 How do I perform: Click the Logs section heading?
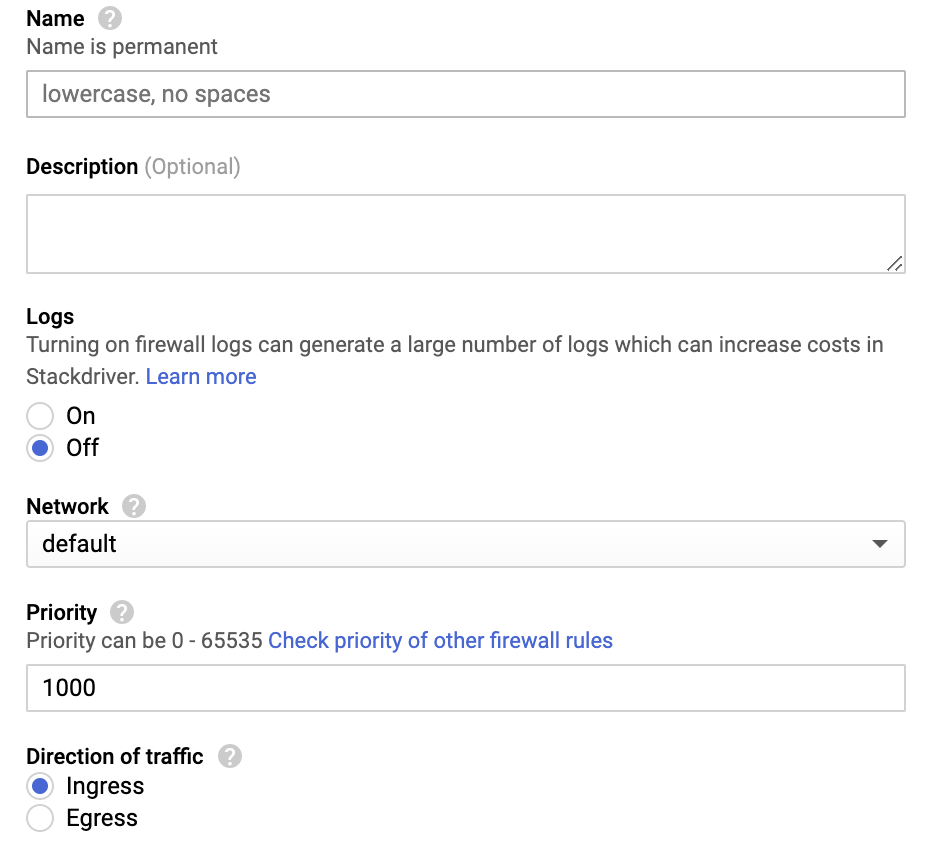pos(50,317)
